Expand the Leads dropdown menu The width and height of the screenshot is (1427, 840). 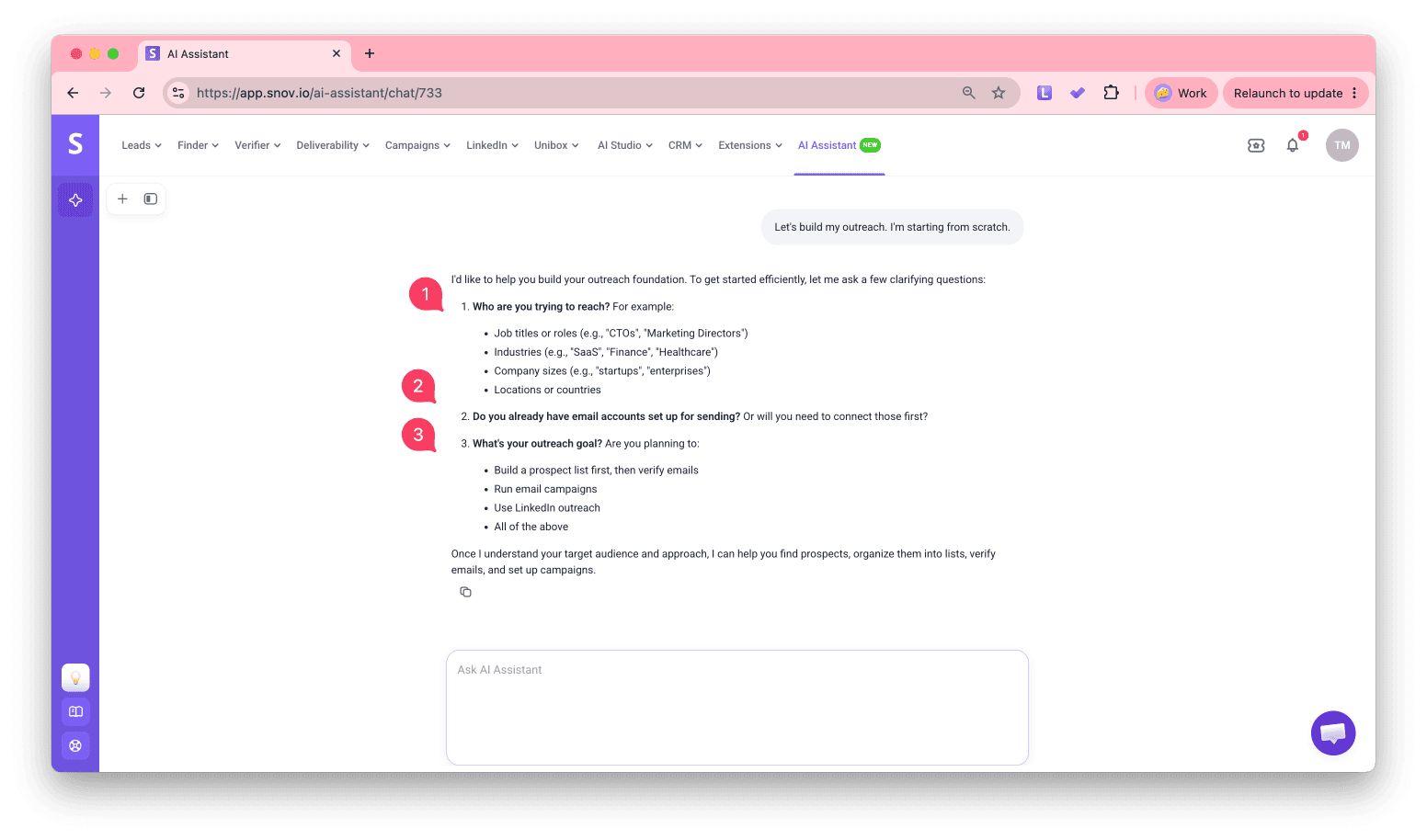(x=142, y=145)
